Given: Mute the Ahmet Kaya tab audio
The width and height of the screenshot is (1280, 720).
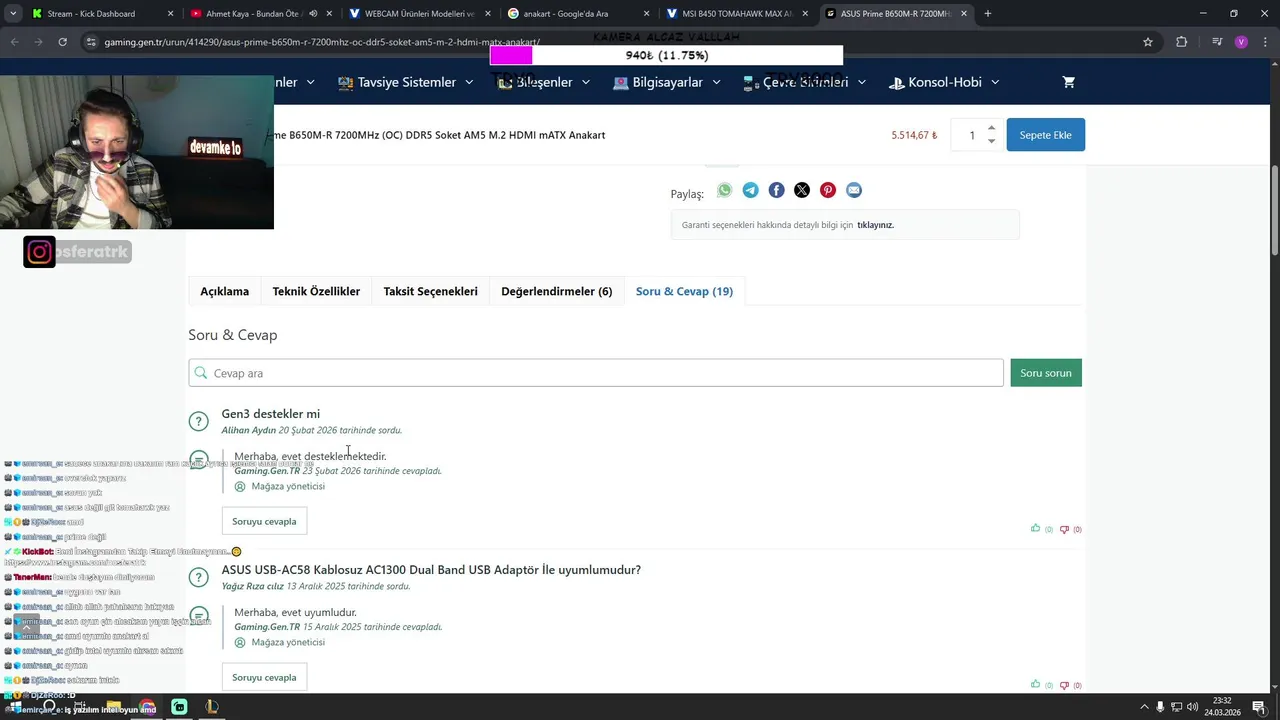Looking at the screenshot, I should [314, 14].
